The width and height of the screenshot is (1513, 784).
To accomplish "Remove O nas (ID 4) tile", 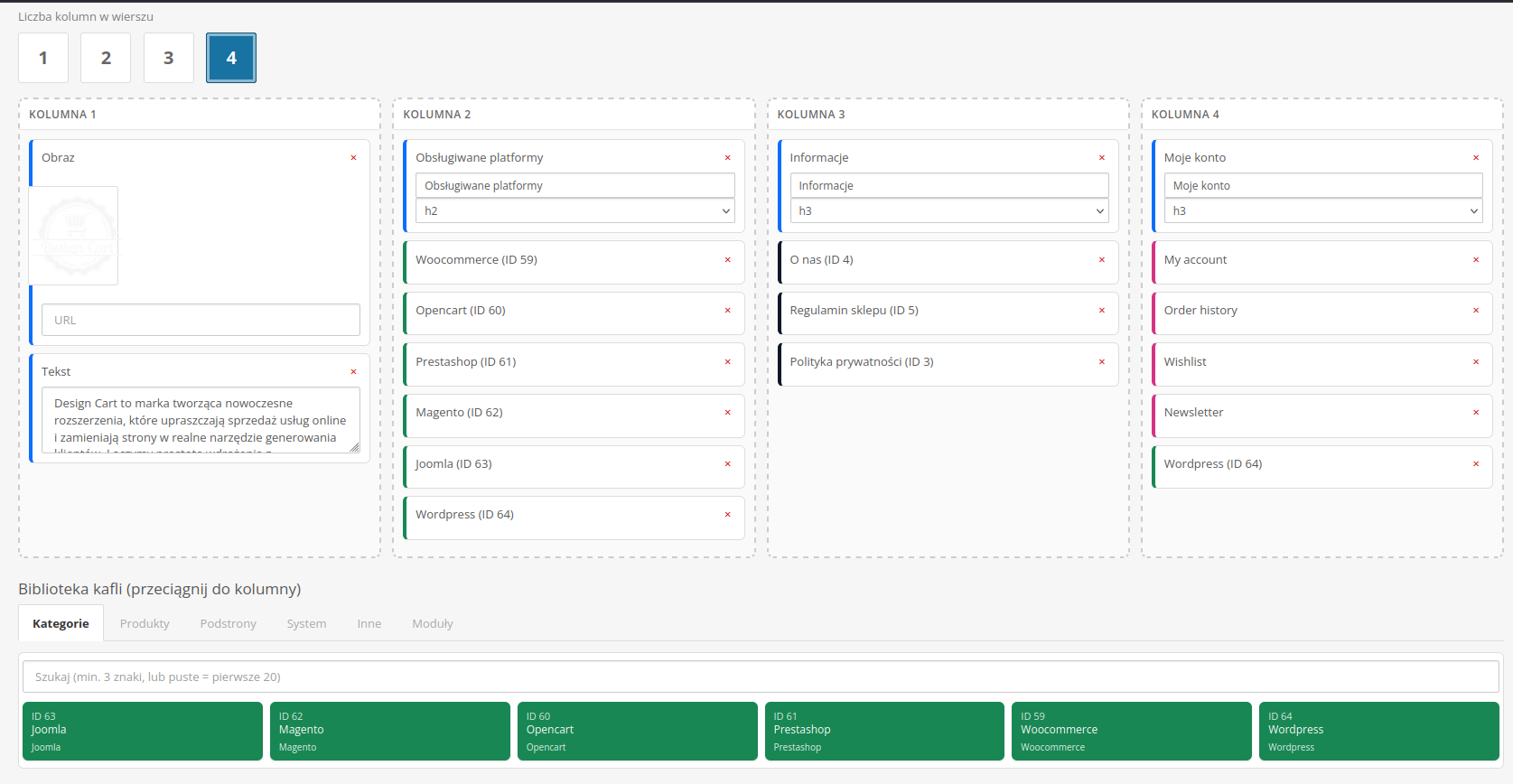I will pos(1101,260).
